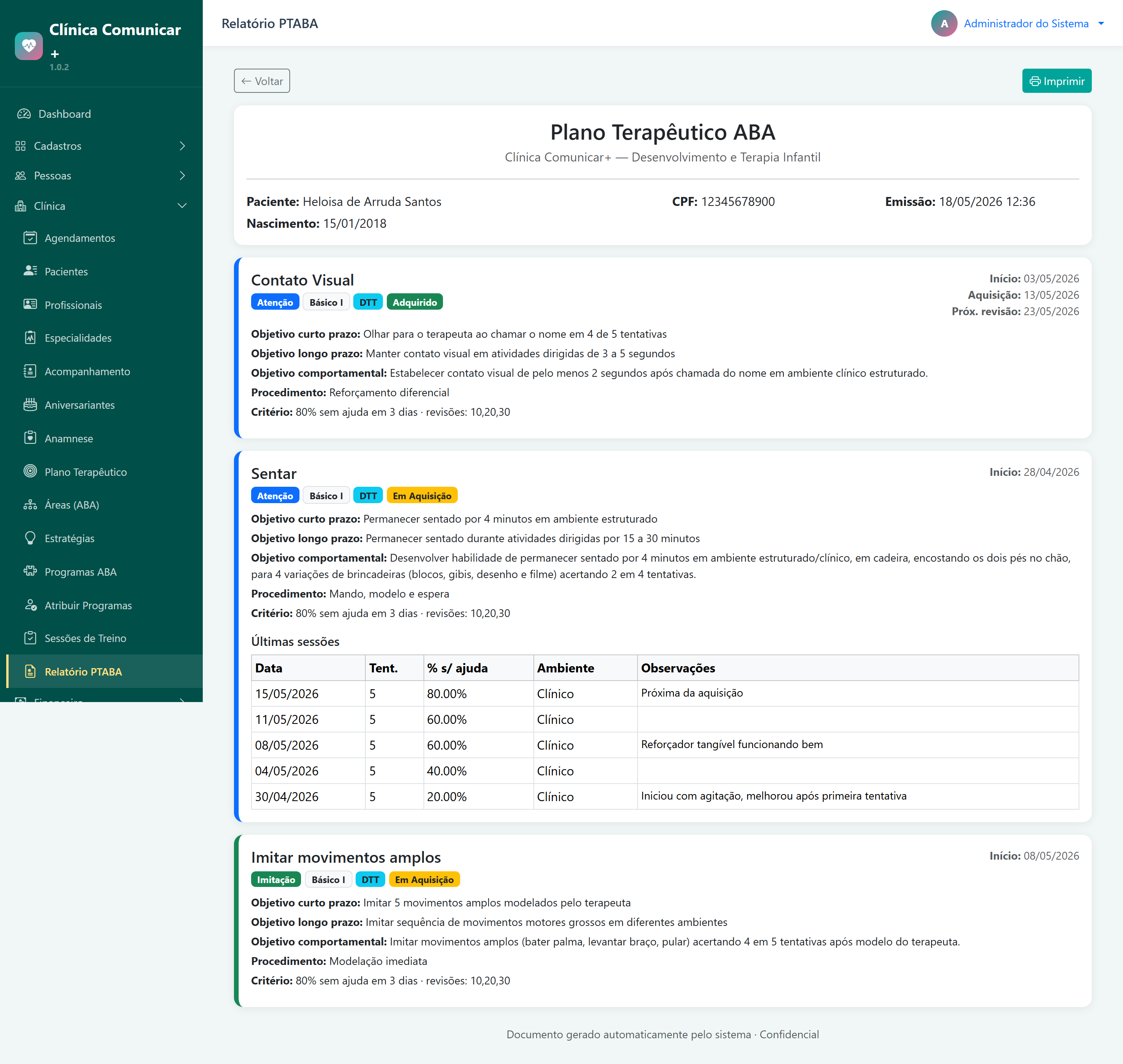1123x1064 pixels.
Task: Click the Imprimir print button
Action: 1057,81
